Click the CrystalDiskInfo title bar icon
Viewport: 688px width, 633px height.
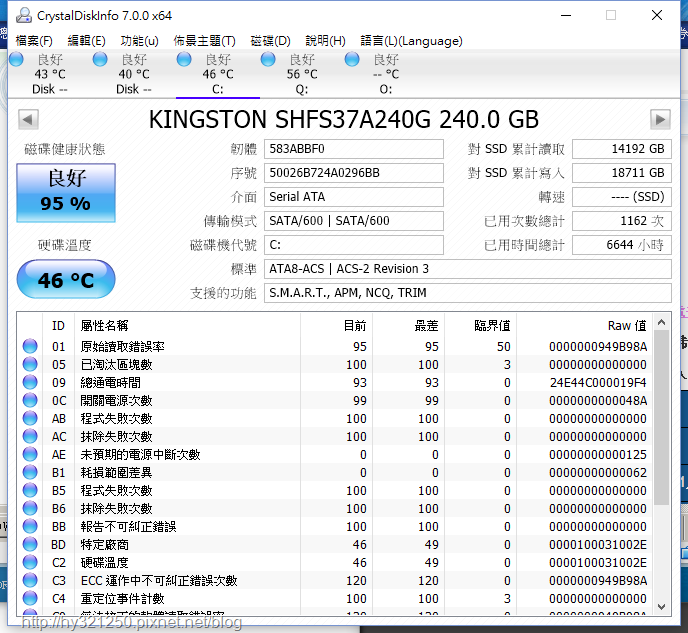click(24, 15)
